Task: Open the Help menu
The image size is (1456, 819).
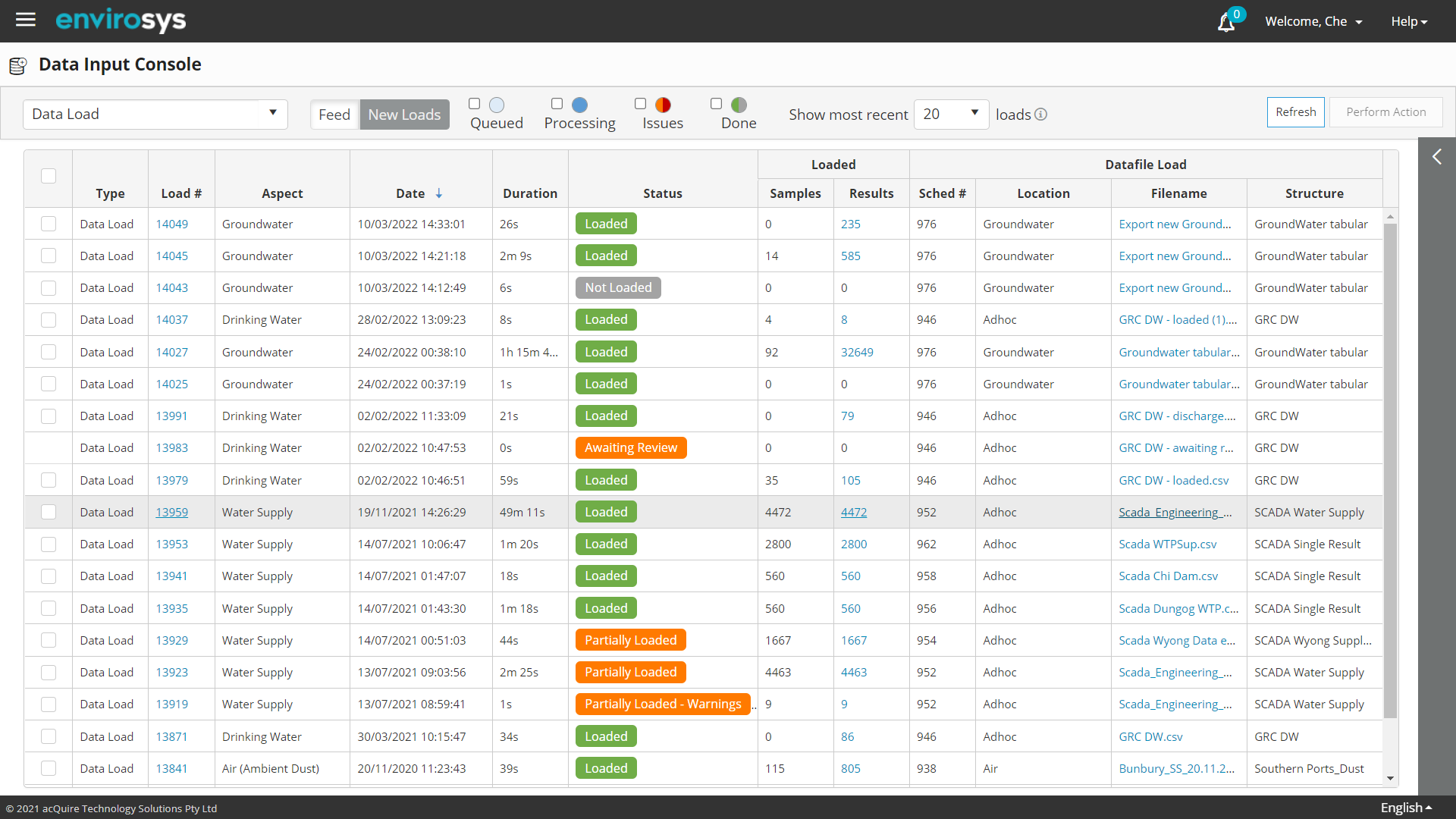Action: click(1409, 21)
